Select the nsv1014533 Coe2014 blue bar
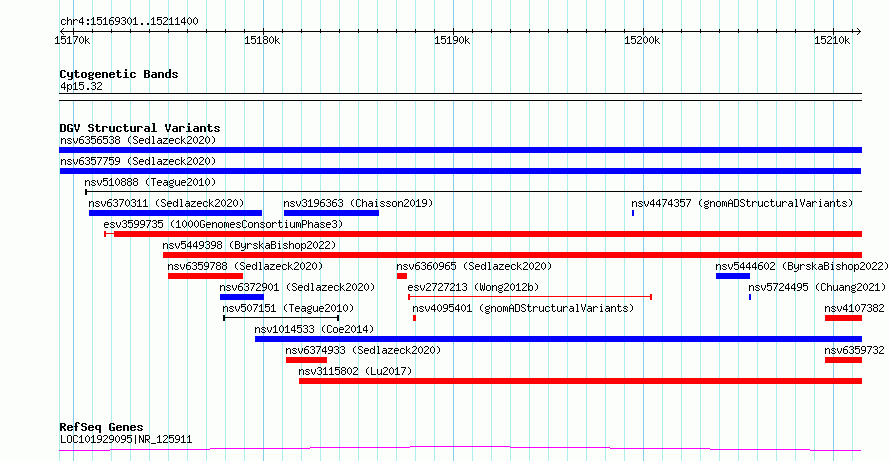The width and height of the screenshot is (890, 461). pyautogui.click(x=559, y=339)
